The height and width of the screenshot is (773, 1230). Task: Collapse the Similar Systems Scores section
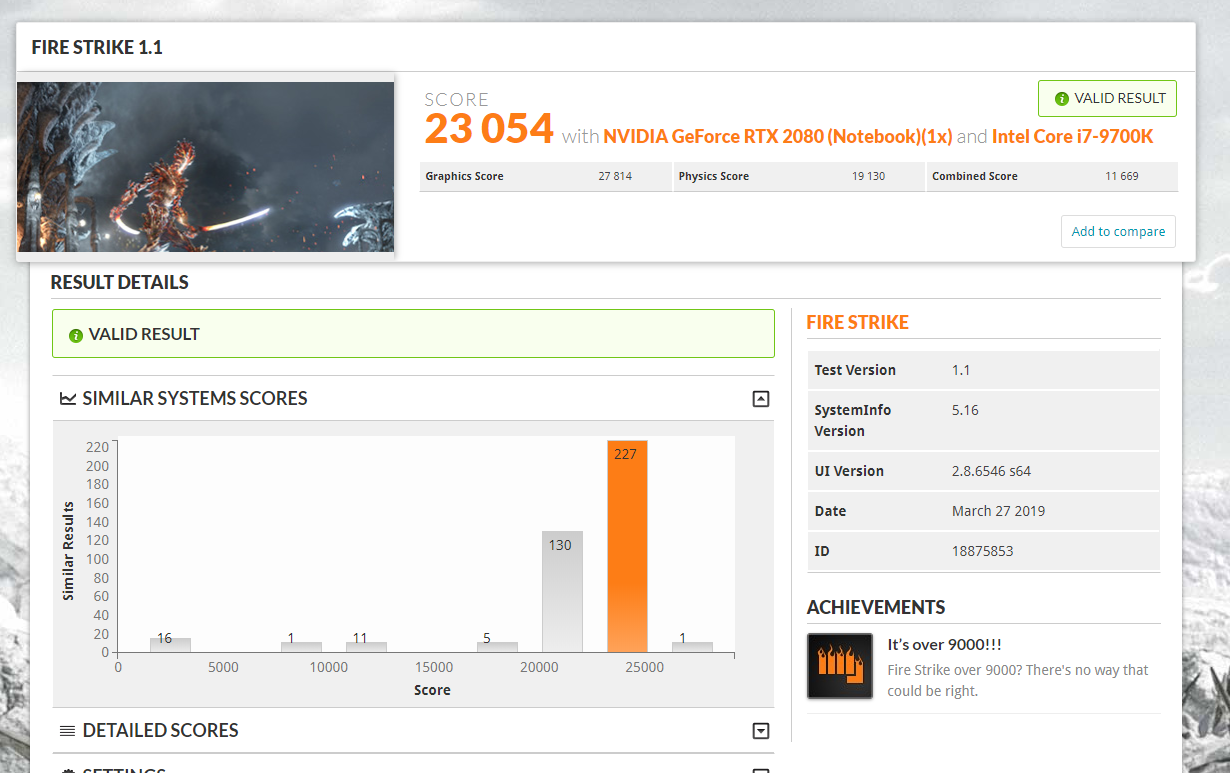click(760, 399)
